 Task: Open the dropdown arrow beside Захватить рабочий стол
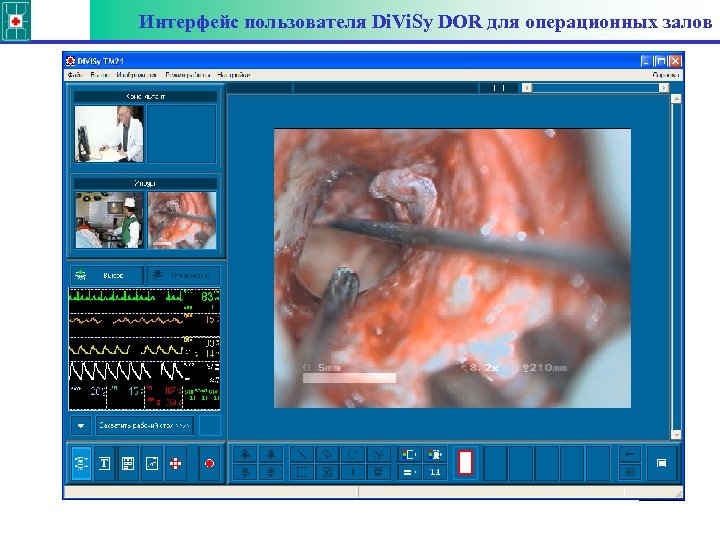[x=81, y=426]
